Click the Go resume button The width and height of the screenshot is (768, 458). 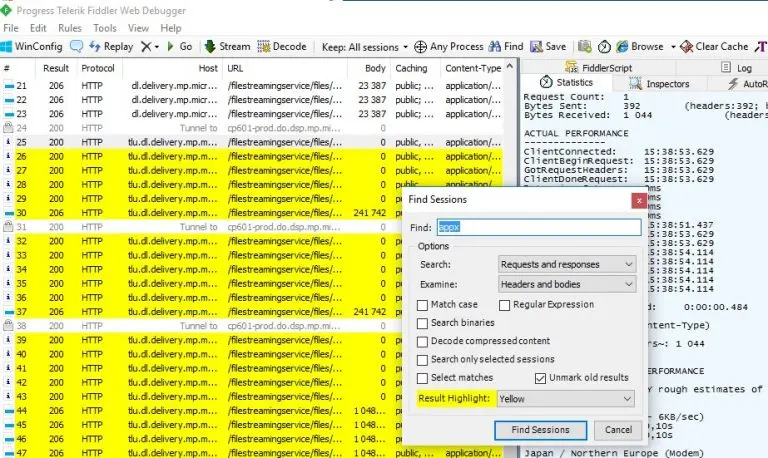coord(179,47)
